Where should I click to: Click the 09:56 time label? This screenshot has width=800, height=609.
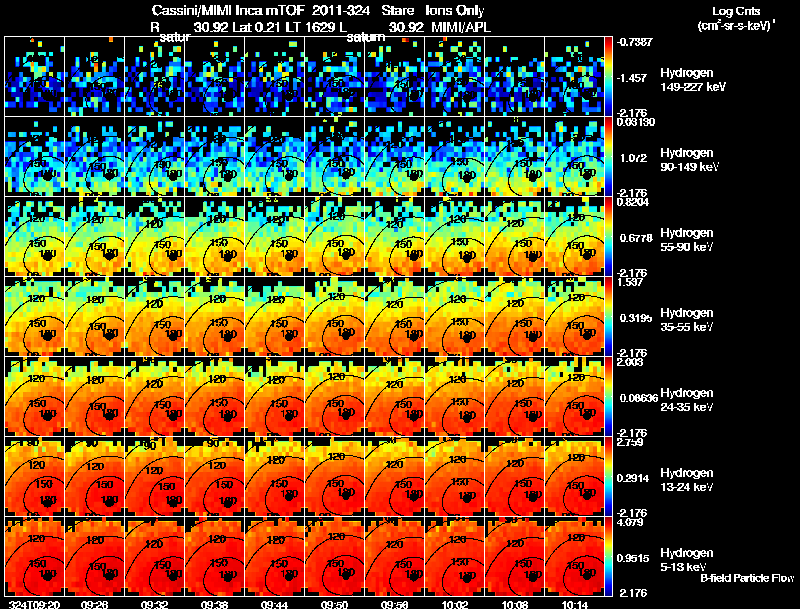point(394,604)
